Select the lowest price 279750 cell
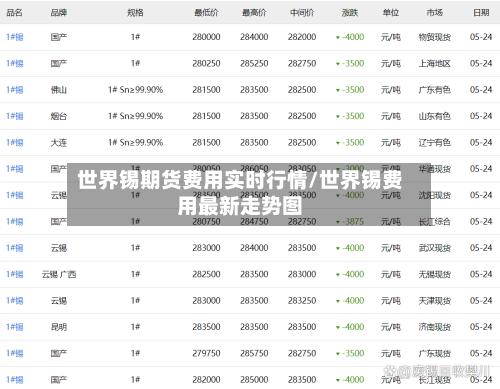Screen dimensions: 500x389 (x=206, y=353)
